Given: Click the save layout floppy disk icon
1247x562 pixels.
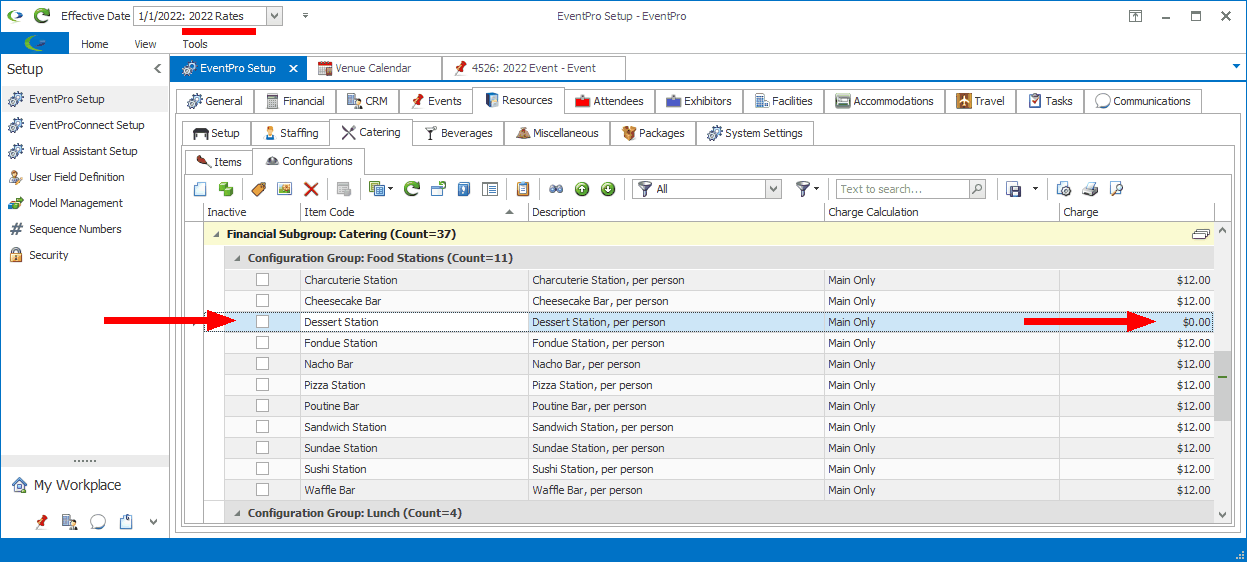Looking at the screenshot, I should pyautogui.click(x=1013, y=189).
